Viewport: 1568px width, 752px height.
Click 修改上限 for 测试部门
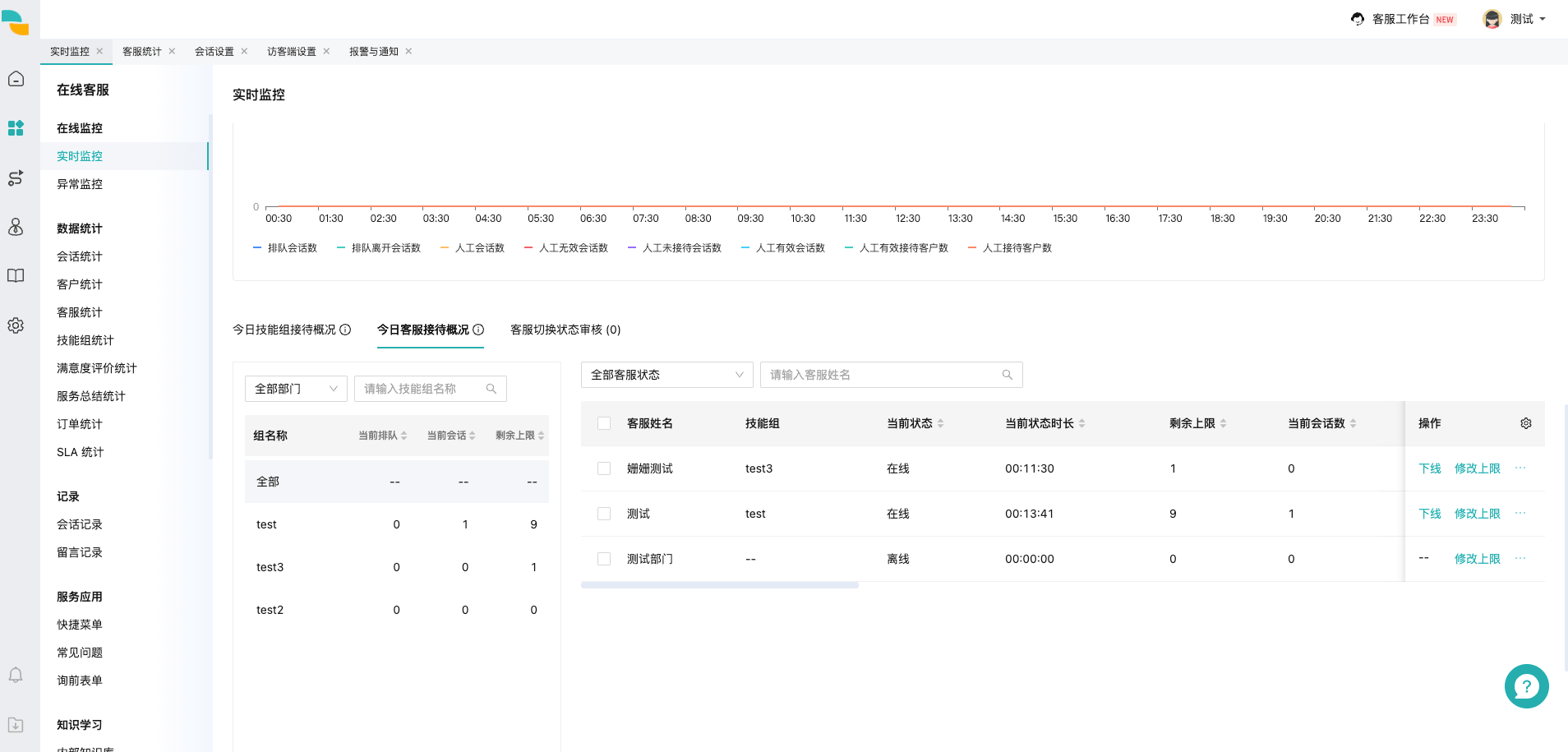(1478, 559)
